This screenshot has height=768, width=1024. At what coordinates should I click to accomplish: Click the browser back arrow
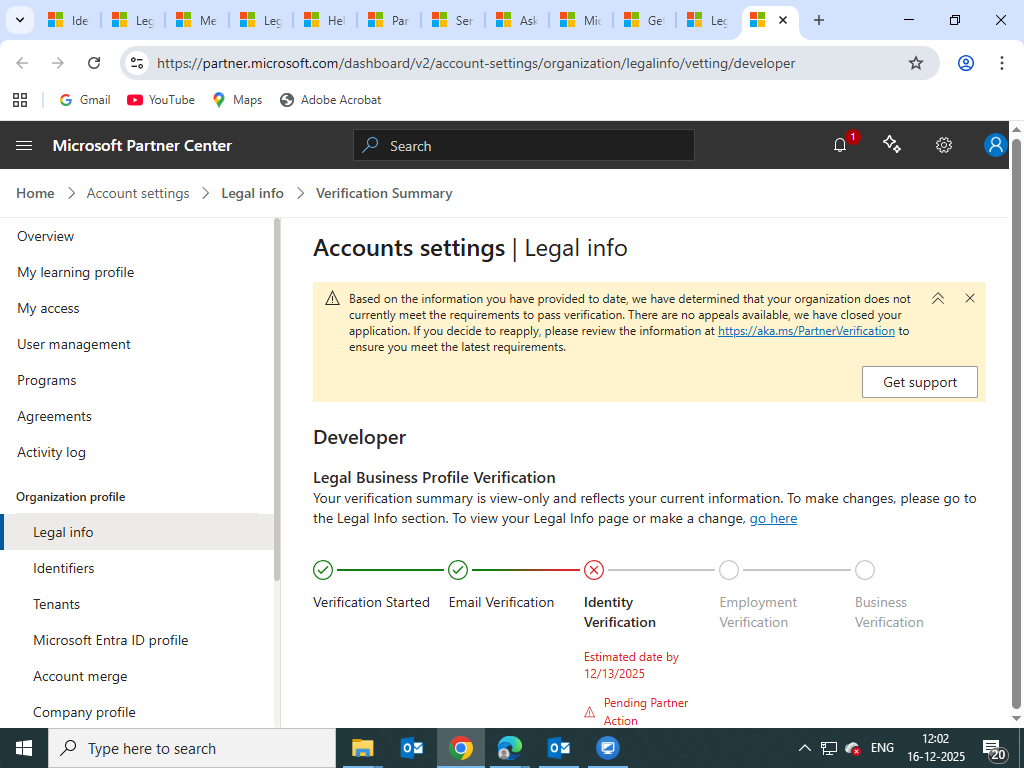(x=22, y=63)
